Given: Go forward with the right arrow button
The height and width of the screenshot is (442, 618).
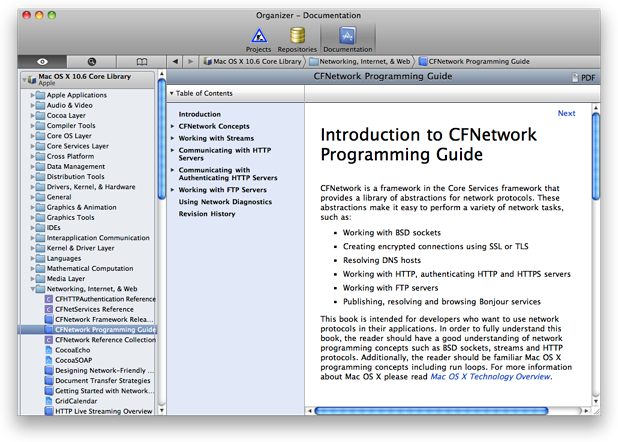Looking at the screenshot, I should pyautogui.click(x=191, y=62).
